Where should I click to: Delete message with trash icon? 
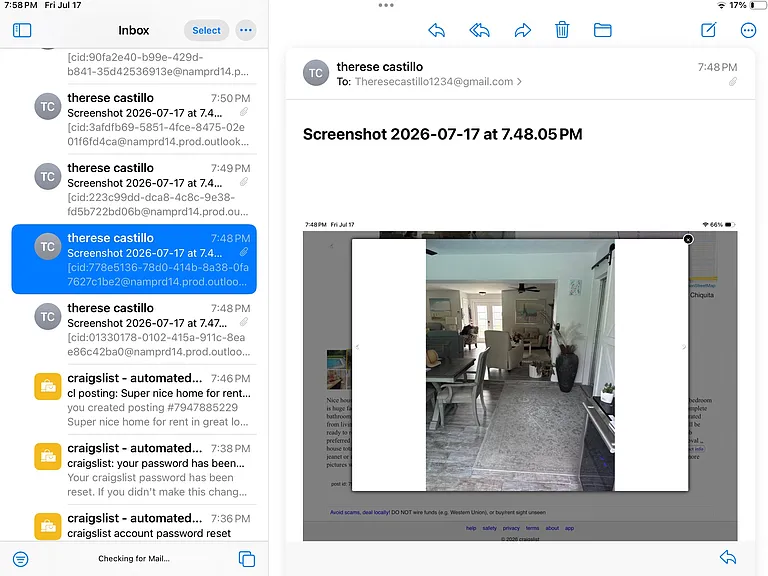[x=562, y=30]
